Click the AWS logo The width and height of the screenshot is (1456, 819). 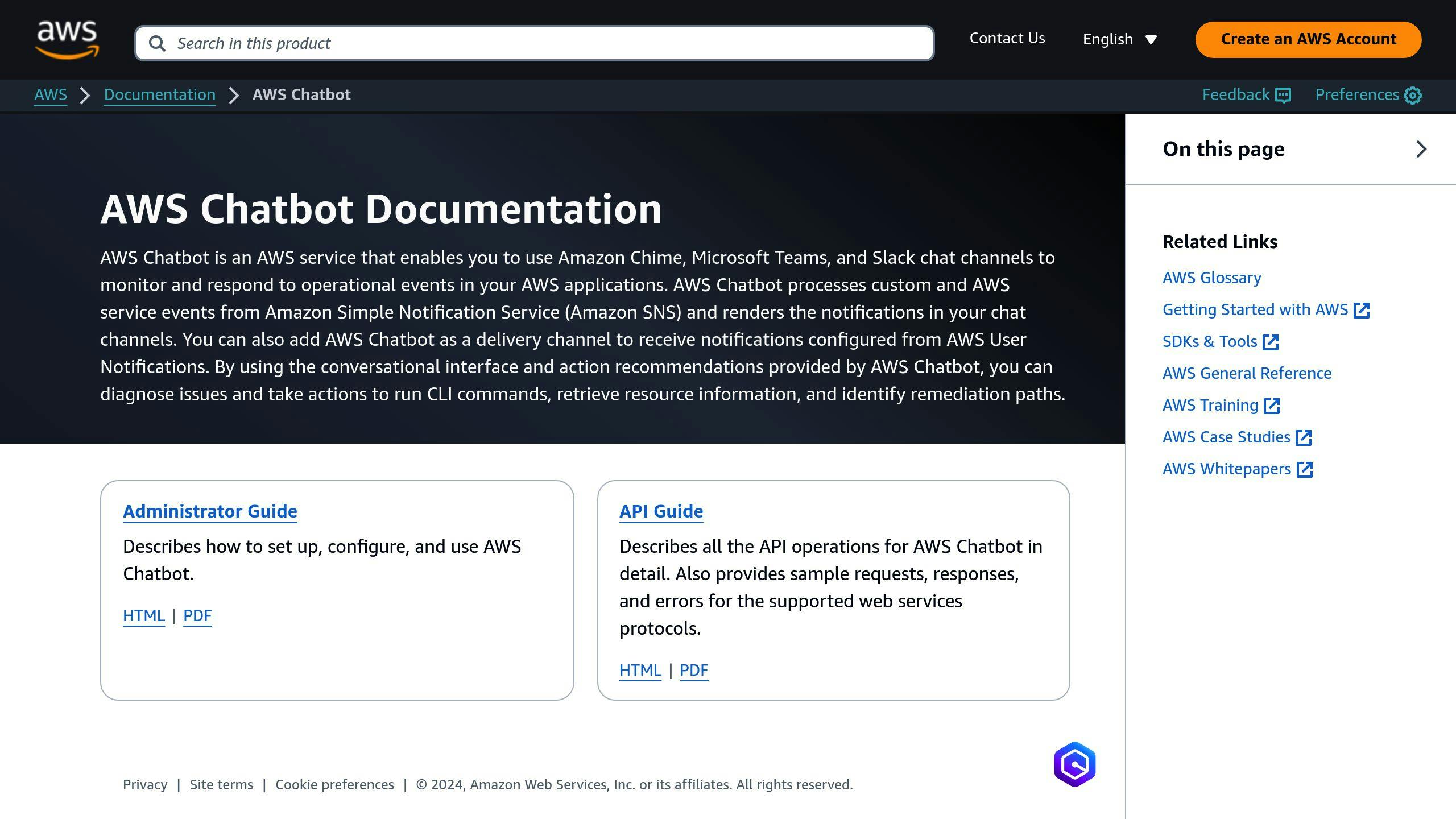[67, 39]
